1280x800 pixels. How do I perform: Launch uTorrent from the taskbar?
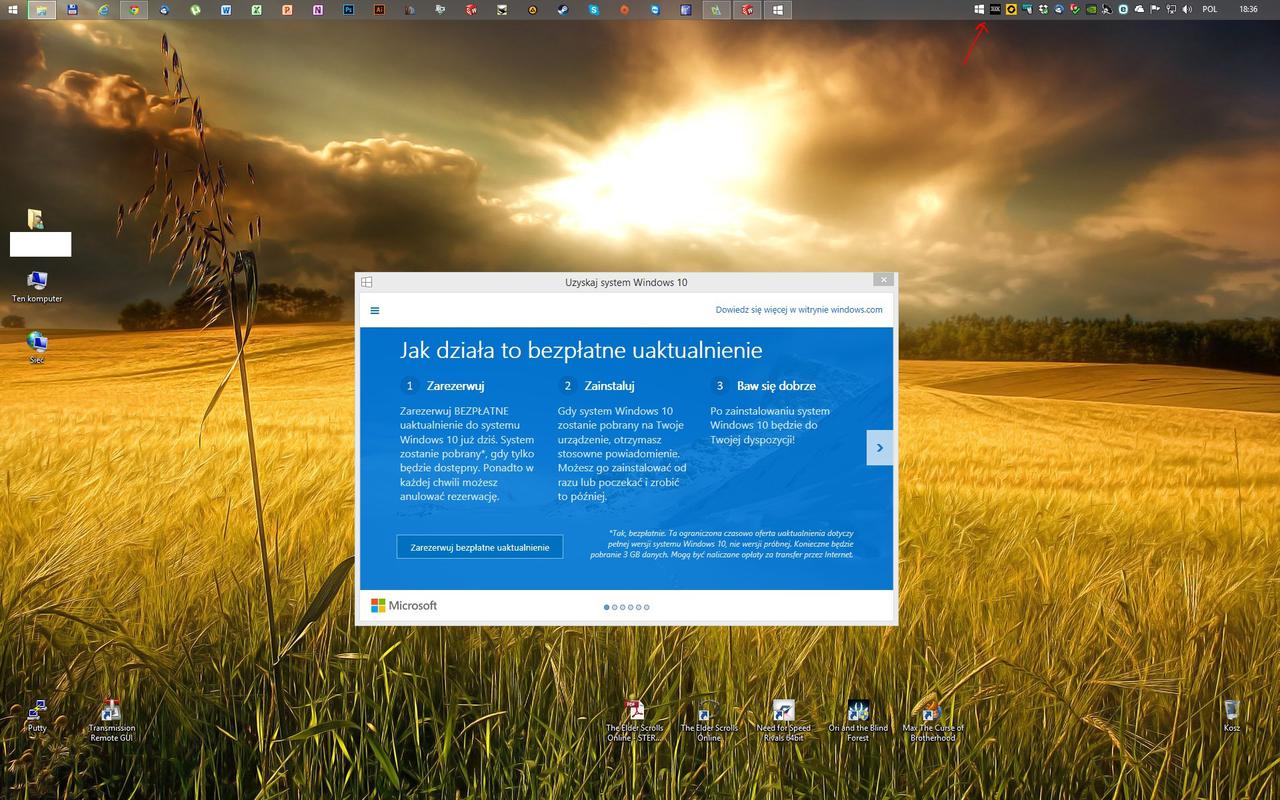[x=195, y=9]
